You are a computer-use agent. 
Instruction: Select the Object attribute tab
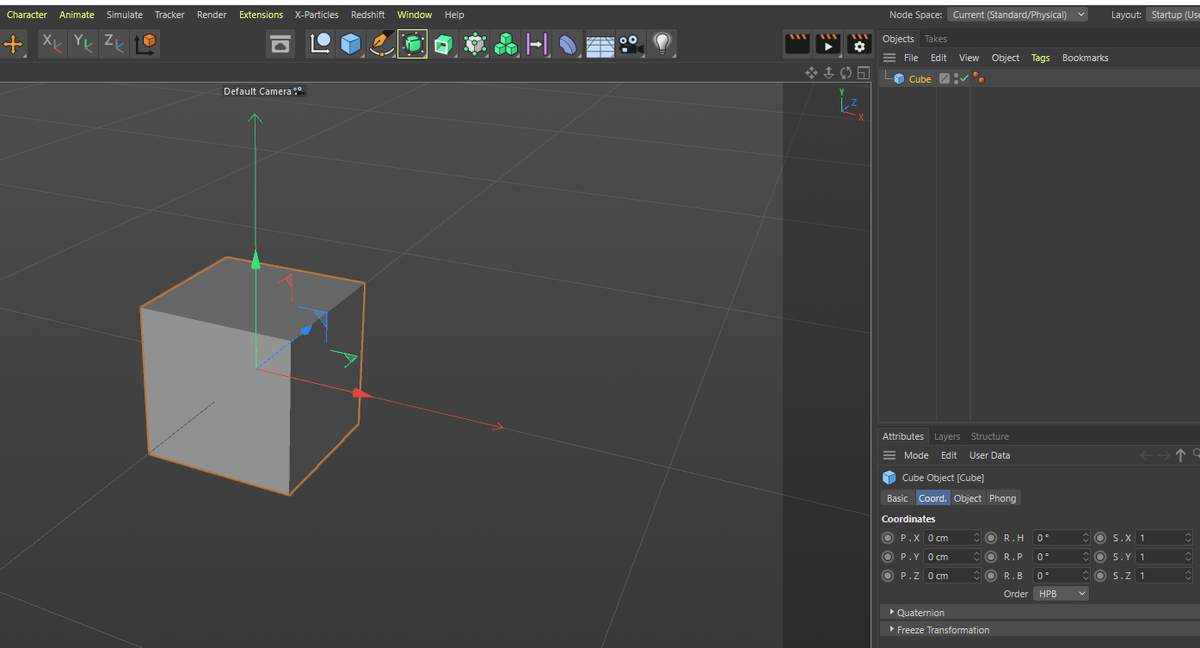pos(967,498)
